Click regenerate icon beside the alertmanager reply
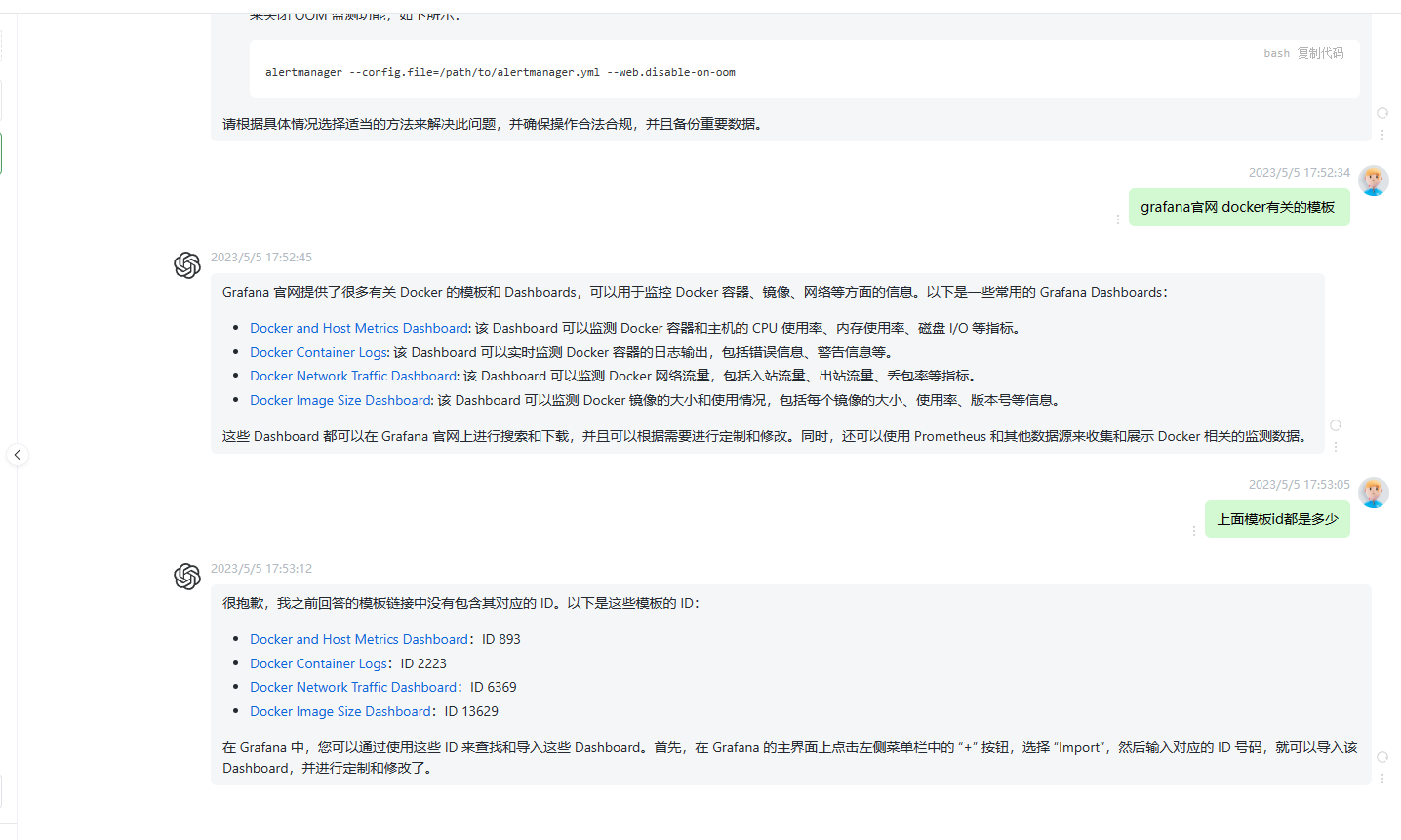Image resolution: width=1401 pixels, height=840 pixels. (1382, 113)
